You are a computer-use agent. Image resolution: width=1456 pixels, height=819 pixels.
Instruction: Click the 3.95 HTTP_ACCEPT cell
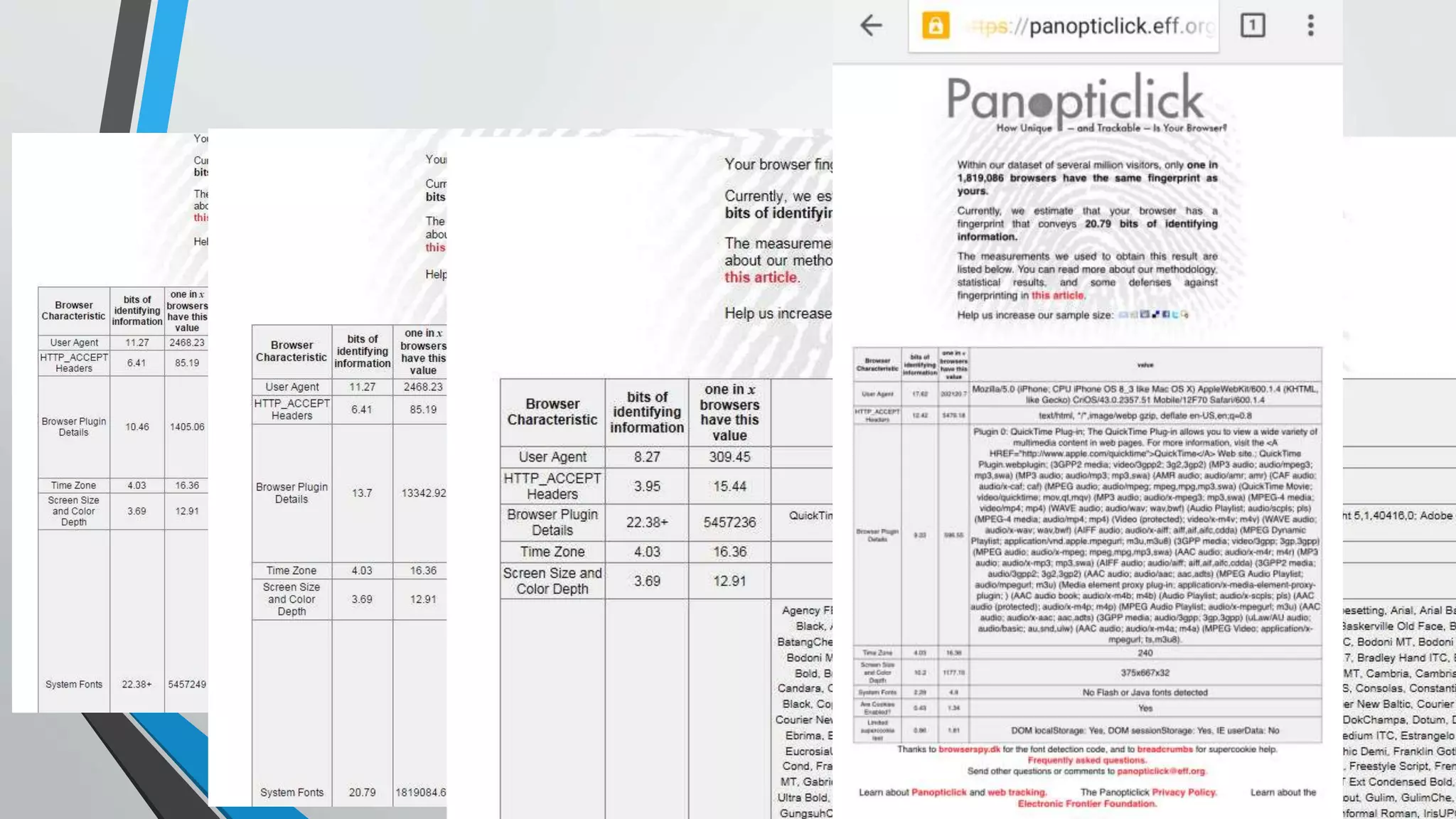pos(647,486)
